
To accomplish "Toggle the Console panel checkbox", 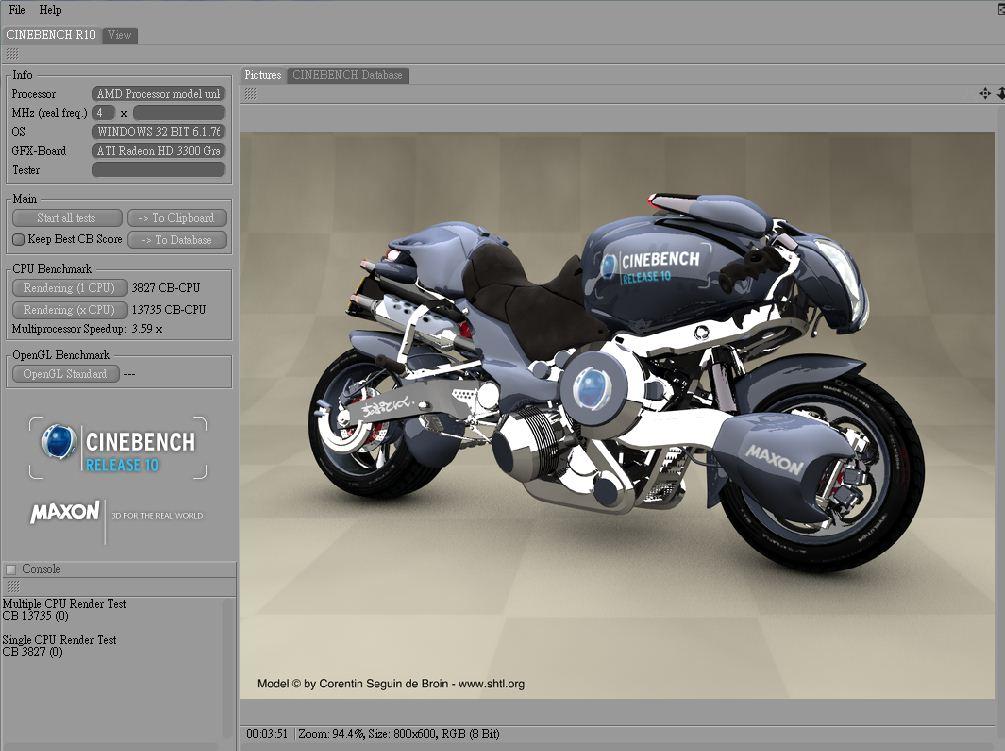I will (11, 569).
